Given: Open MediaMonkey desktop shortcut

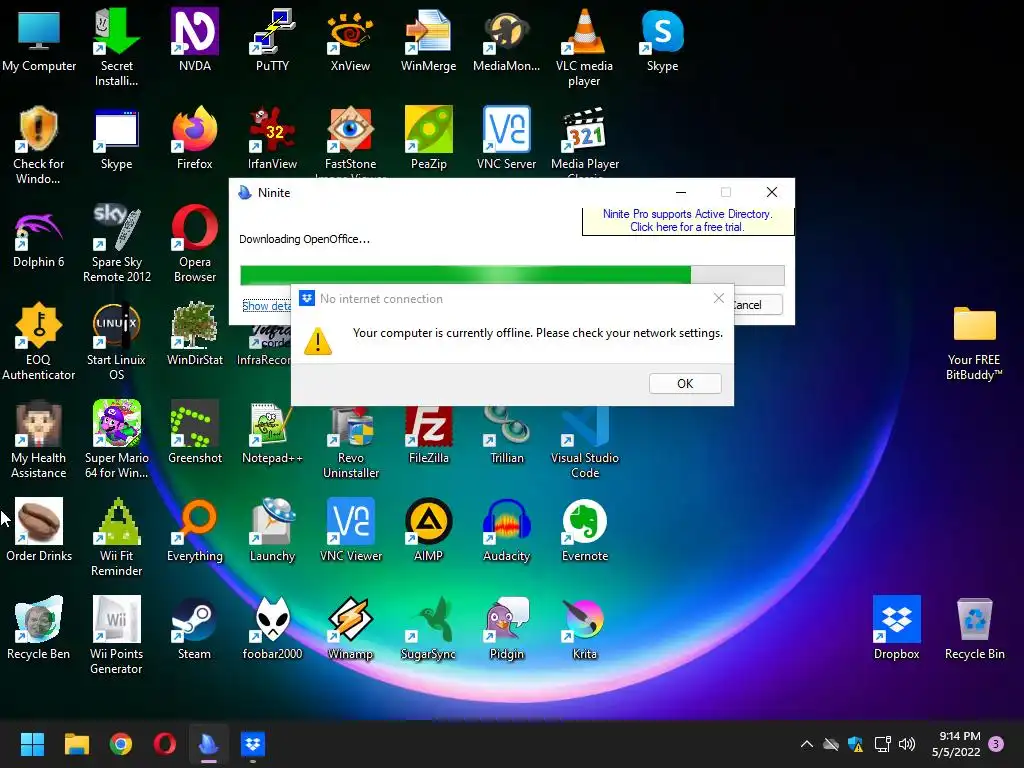Looking at the screenshot, I should [x=506, y=41].
